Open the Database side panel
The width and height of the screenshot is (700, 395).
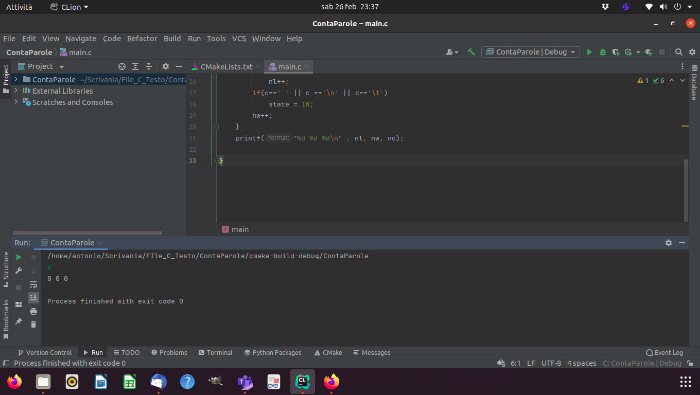[694, 83]
